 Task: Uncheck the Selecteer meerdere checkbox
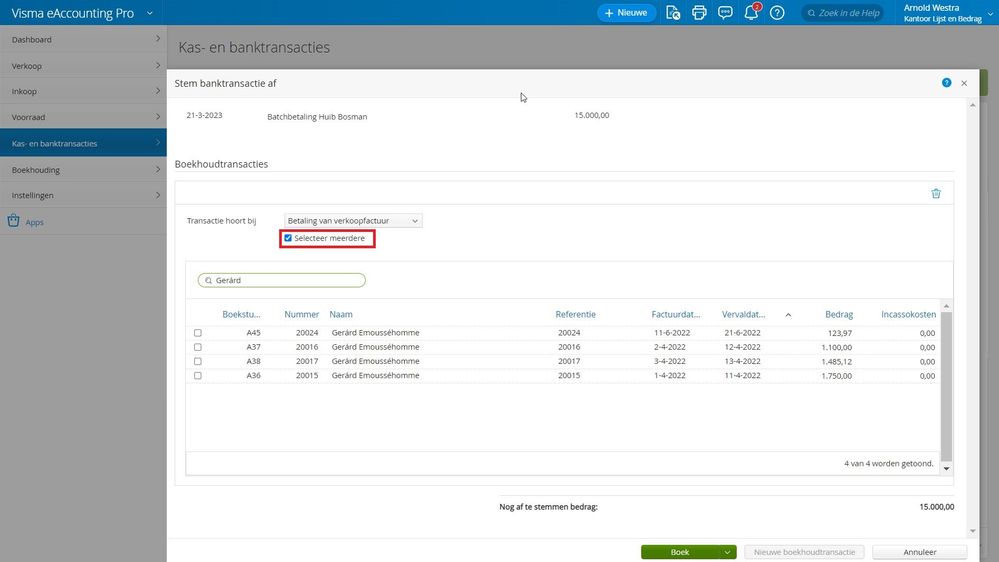(288, 238)
